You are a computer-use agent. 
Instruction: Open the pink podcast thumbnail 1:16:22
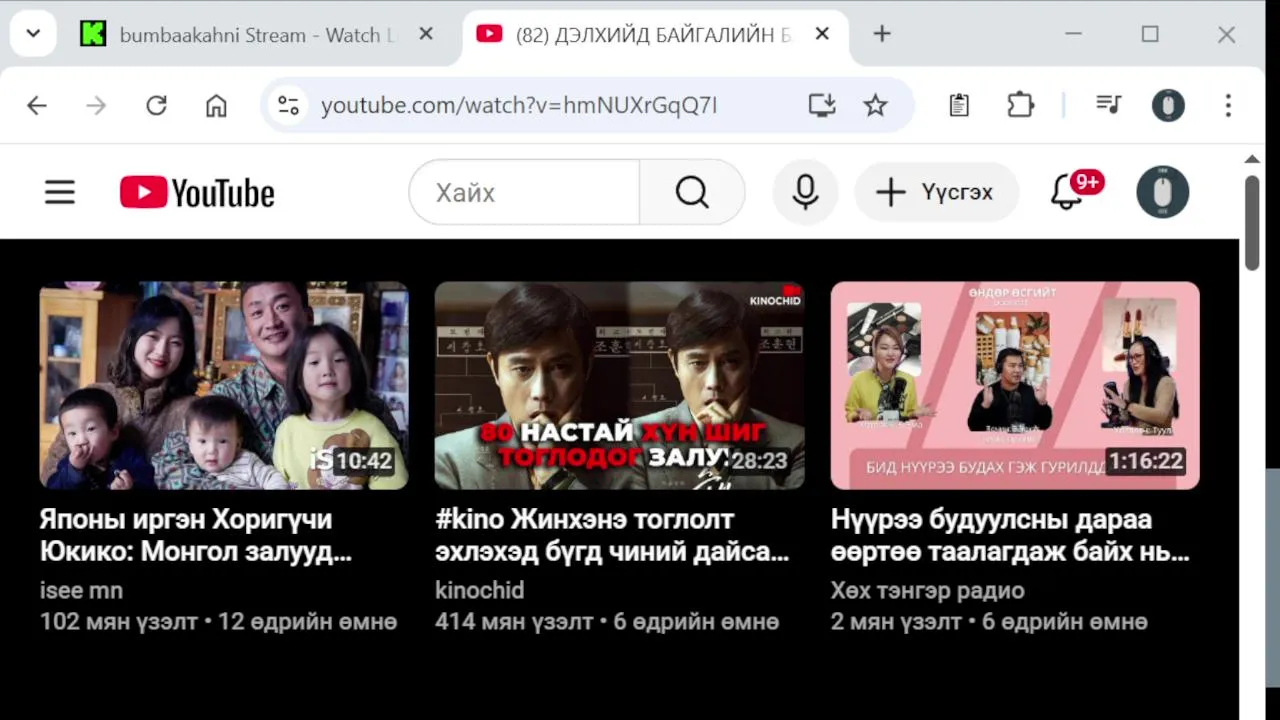tap(1015, 385)
